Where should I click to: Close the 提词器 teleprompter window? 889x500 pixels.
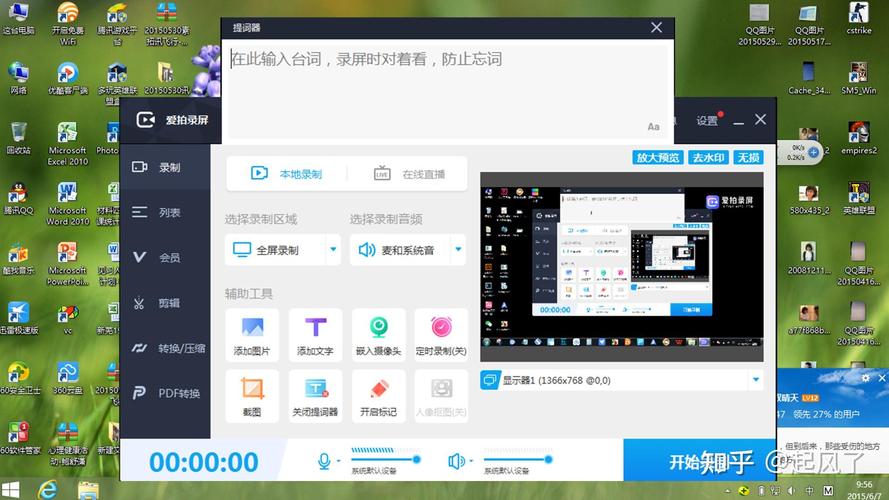[657, 27]
